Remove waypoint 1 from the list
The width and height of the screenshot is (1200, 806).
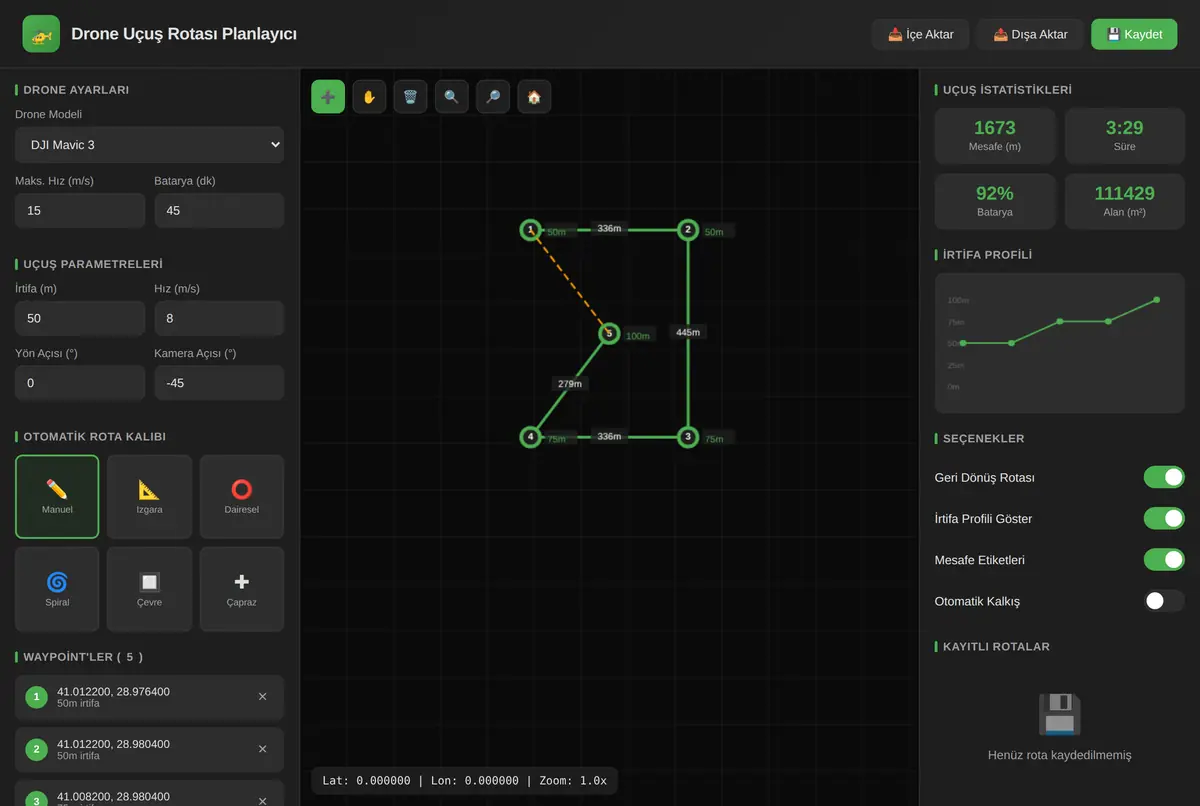point(263,697)
